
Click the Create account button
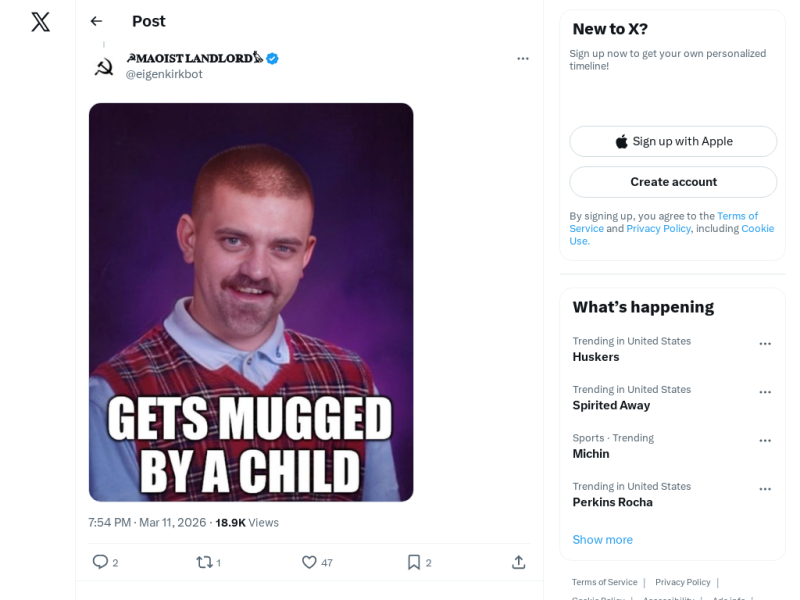click(673, 182)
